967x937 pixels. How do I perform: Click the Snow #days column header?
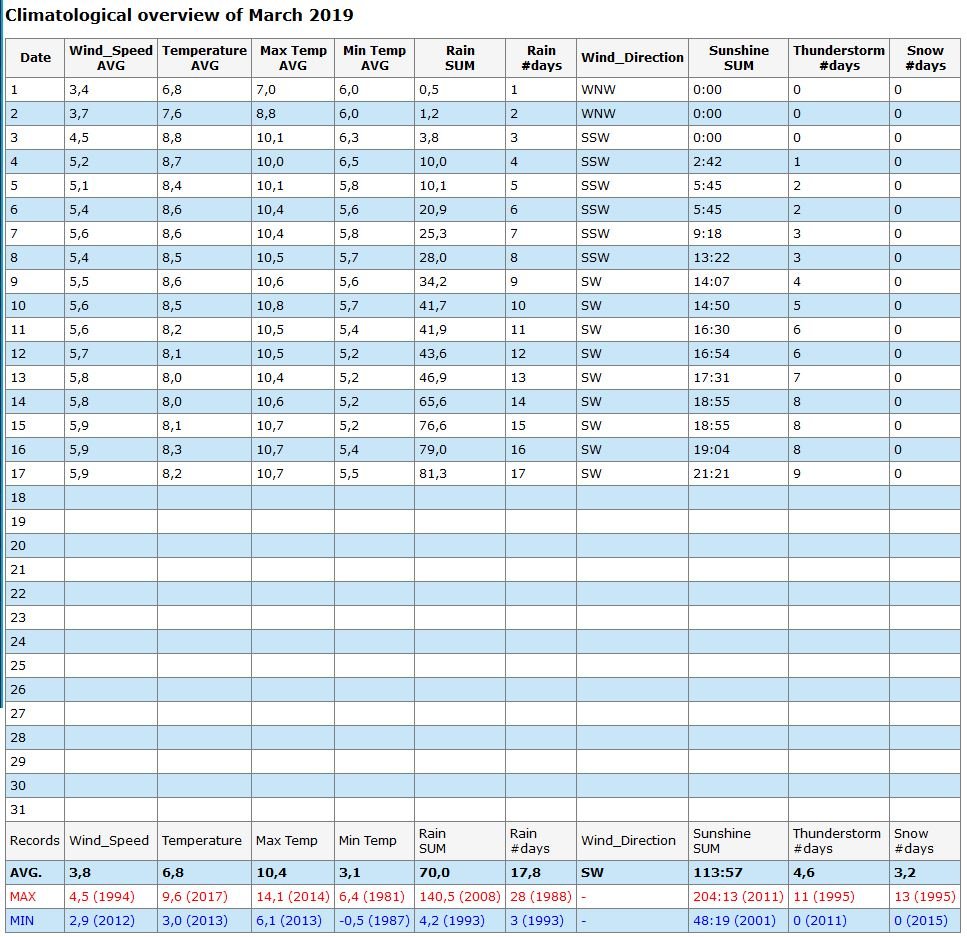[x=925, y=58]
